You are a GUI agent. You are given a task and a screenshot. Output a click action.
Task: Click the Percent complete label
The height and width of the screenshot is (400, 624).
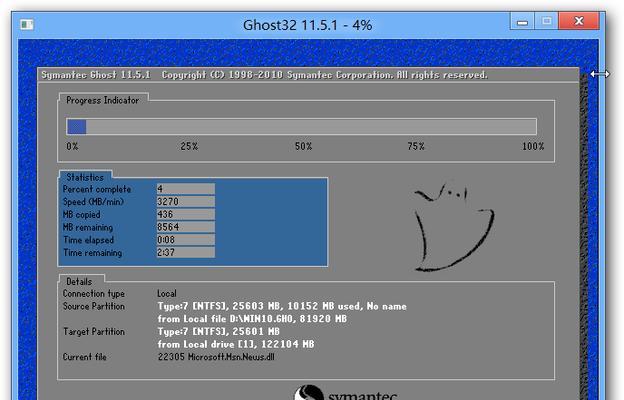[x=97, y=189]
